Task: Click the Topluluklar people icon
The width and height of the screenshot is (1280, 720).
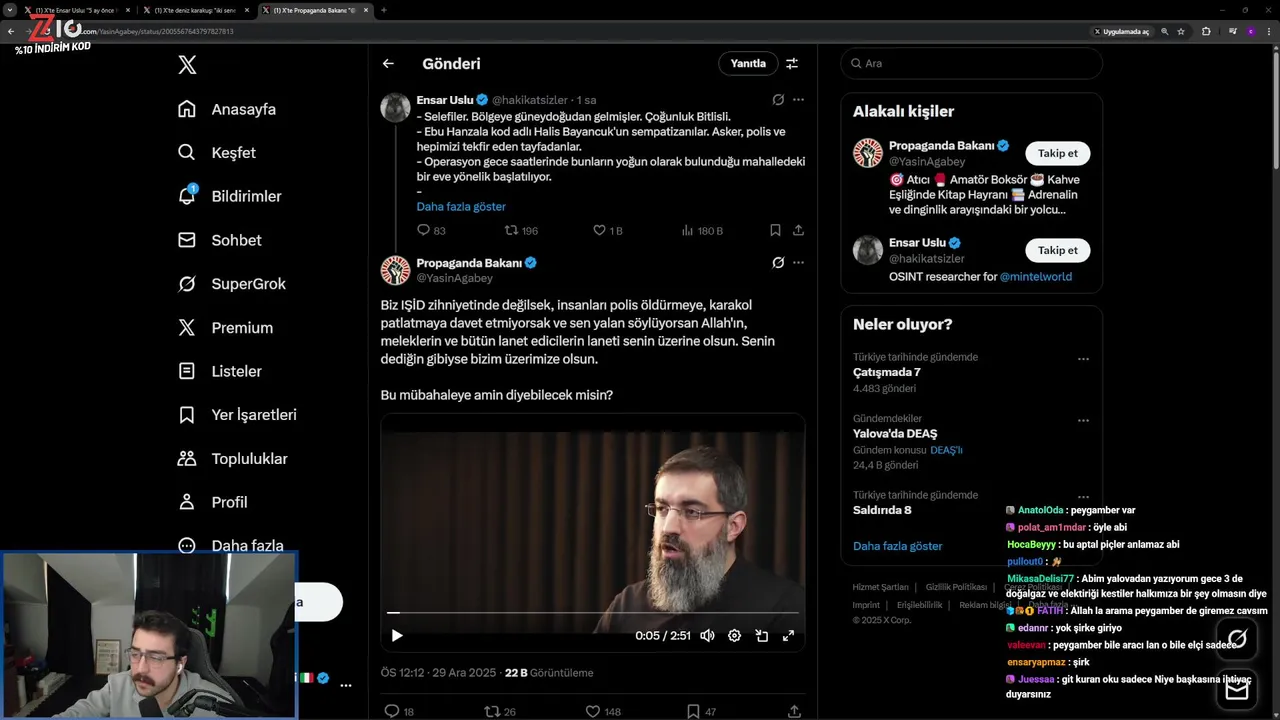Action: [187, 459]
